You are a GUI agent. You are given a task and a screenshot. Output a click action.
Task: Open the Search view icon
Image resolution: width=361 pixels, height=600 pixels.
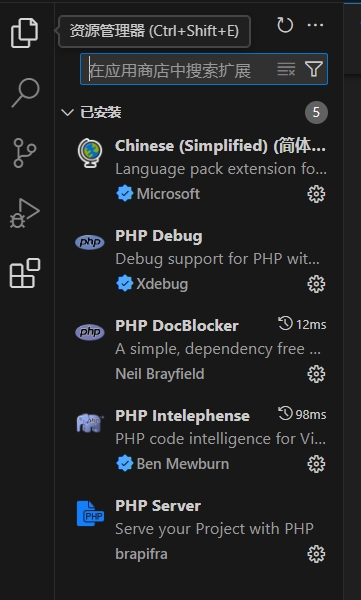(x=25, y=93)
